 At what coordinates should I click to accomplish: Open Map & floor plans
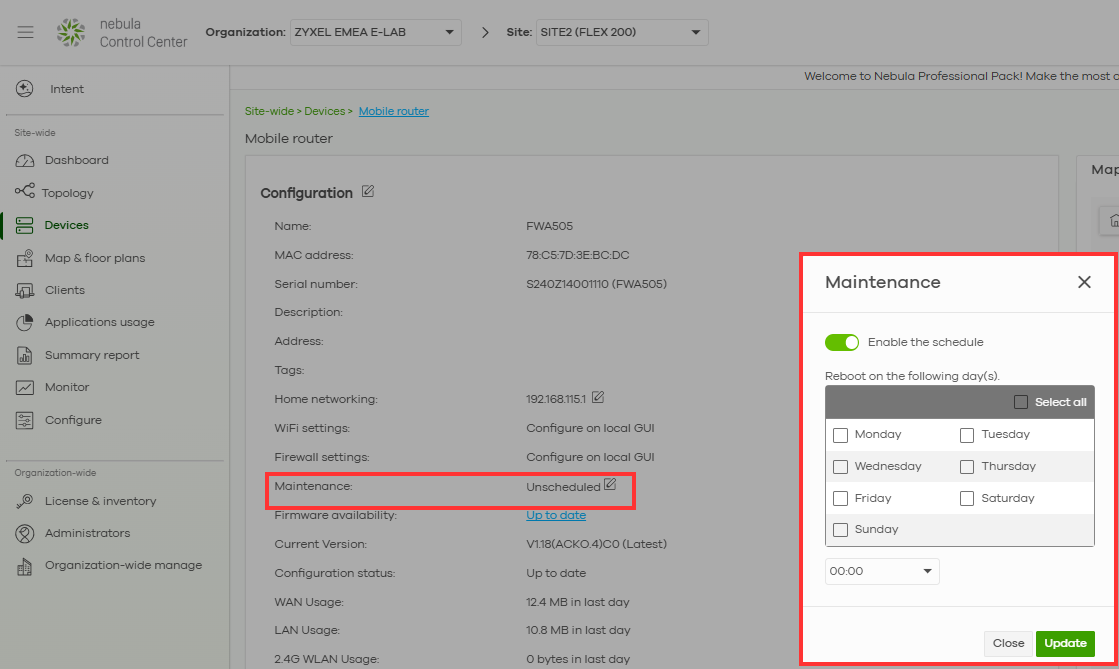[95, 258]
